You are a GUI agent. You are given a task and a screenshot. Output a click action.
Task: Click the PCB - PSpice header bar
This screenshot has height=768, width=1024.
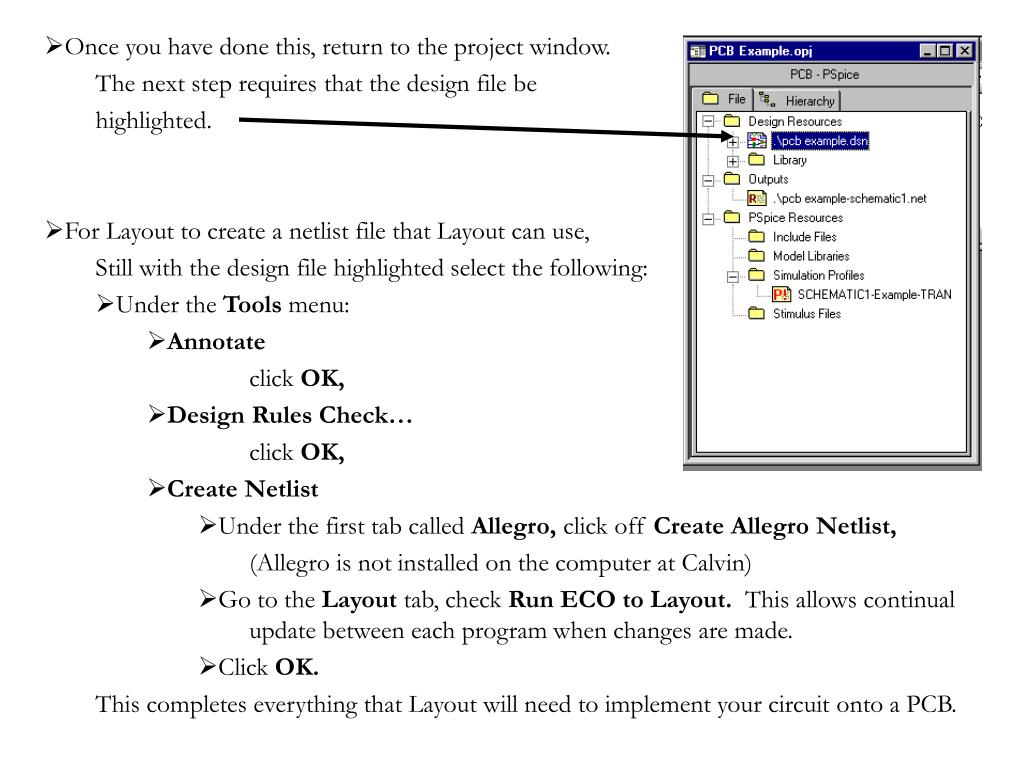coord(831,74)
